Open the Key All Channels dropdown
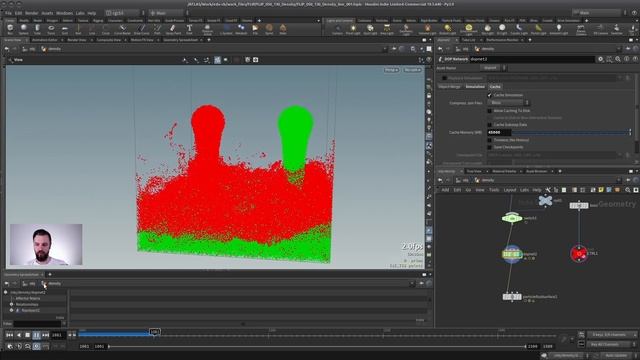The width and height of the screenshot is (640, 360). pos(611,344)
